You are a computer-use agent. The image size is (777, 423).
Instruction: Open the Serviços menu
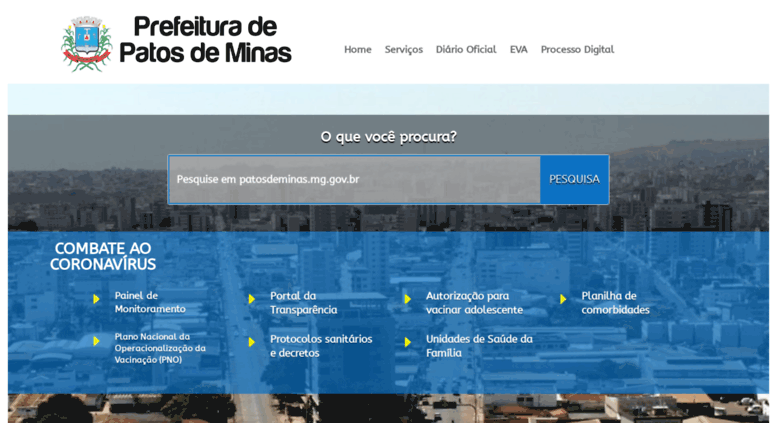404,50
